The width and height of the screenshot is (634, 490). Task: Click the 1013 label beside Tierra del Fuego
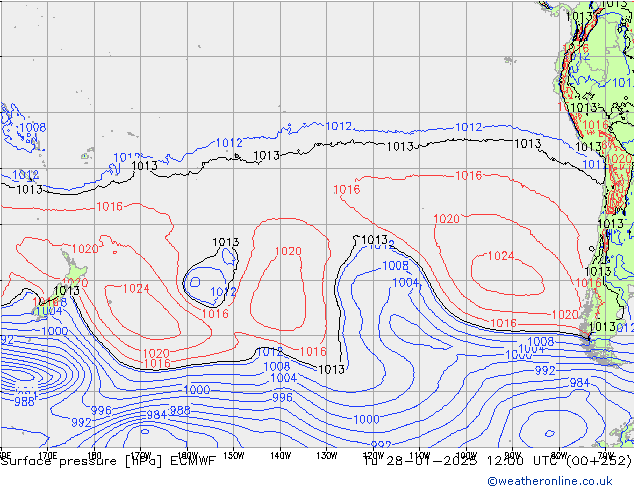point(602,327)
